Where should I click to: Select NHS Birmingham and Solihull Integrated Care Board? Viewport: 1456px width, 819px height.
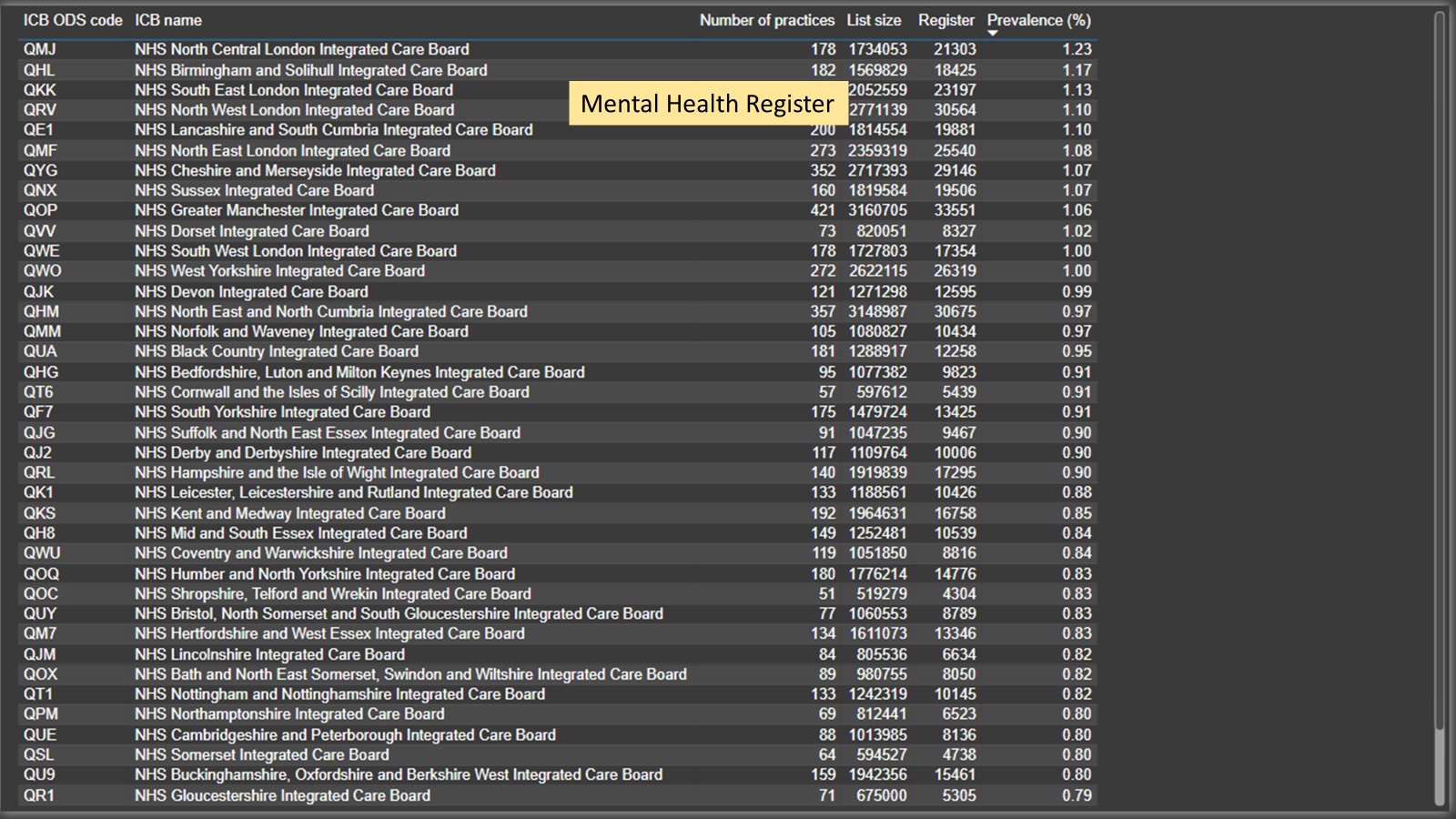[x=311, y=70]
